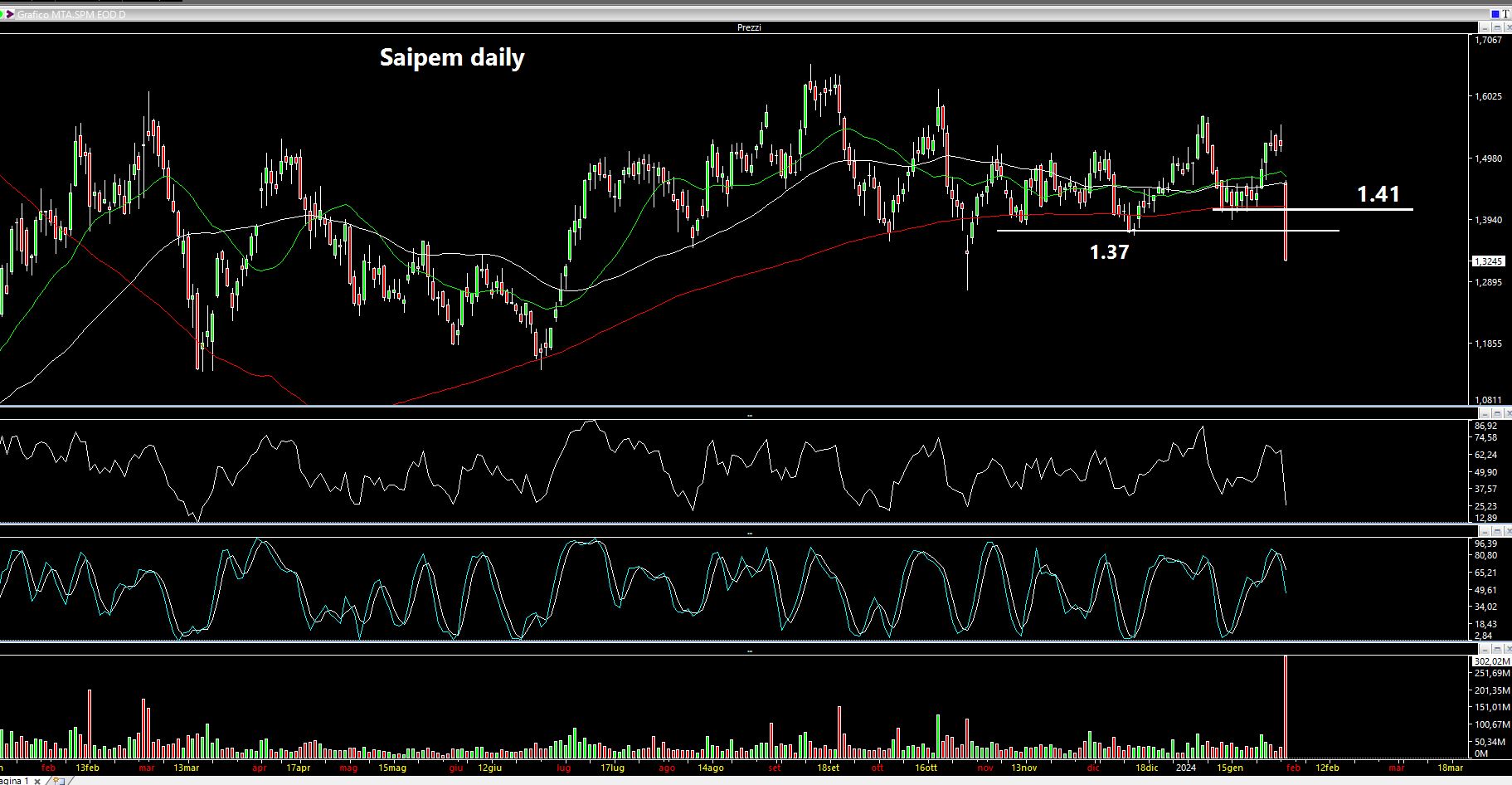The width and height of the screenshot is (1512, 785).
Task: Click the 13mar date axis label
Action: point(186,768)
